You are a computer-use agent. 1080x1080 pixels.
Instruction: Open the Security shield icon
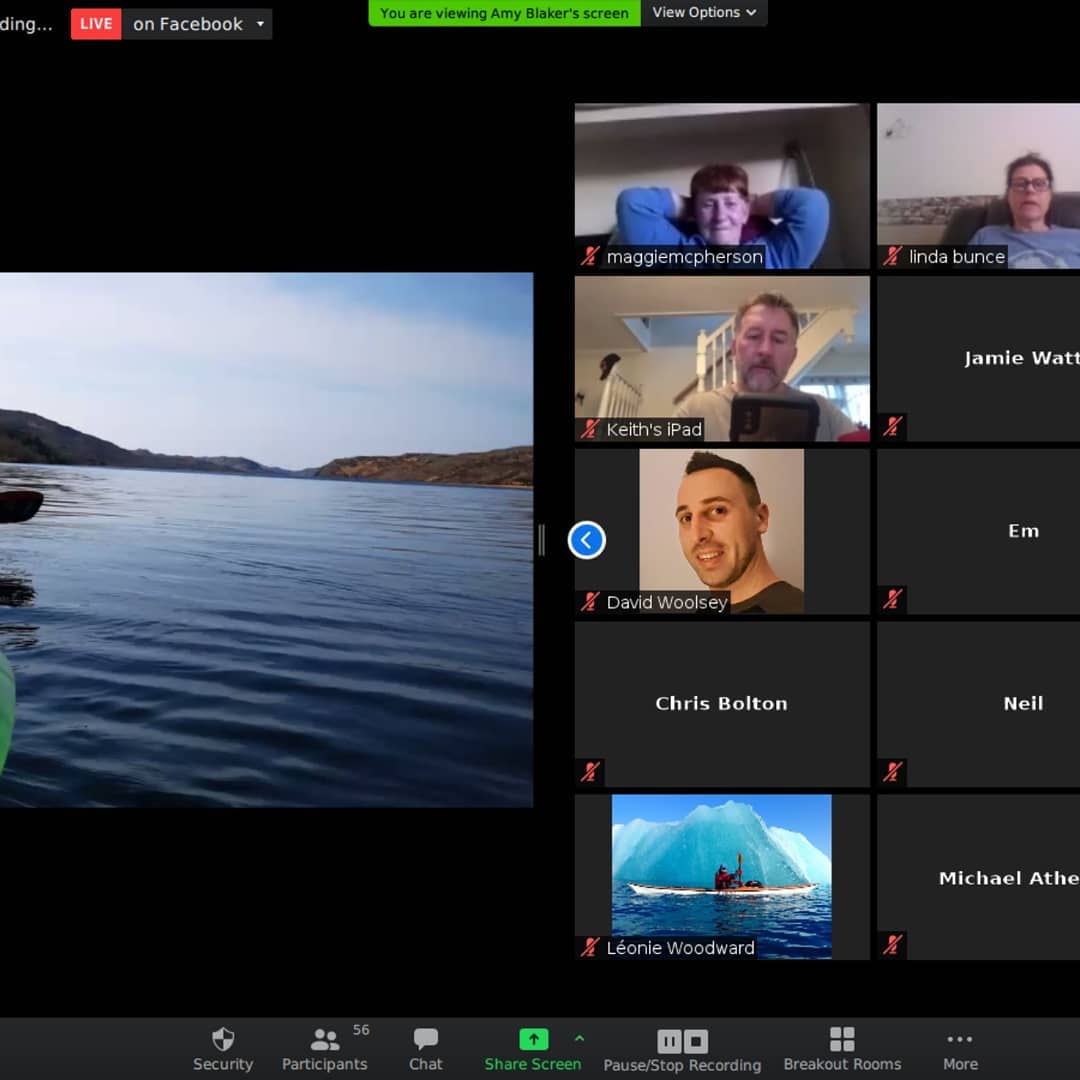223,1040
